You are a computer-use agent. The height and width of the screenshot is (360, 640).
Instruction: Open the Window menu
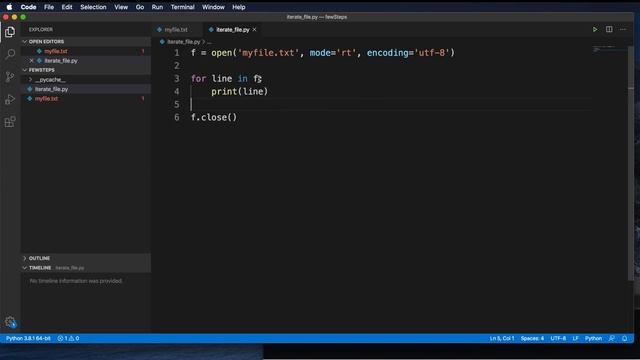pyautogui.click(x=213, y=7)
